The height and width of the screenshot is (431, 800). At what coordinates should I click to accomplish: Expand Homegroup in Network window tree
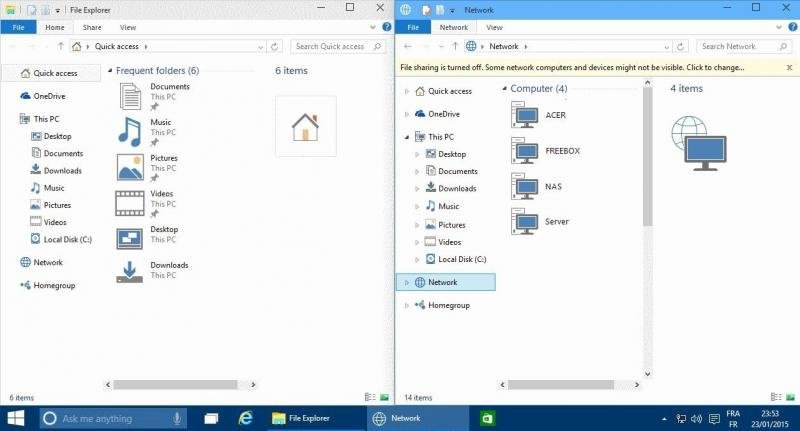pos(407,306)
